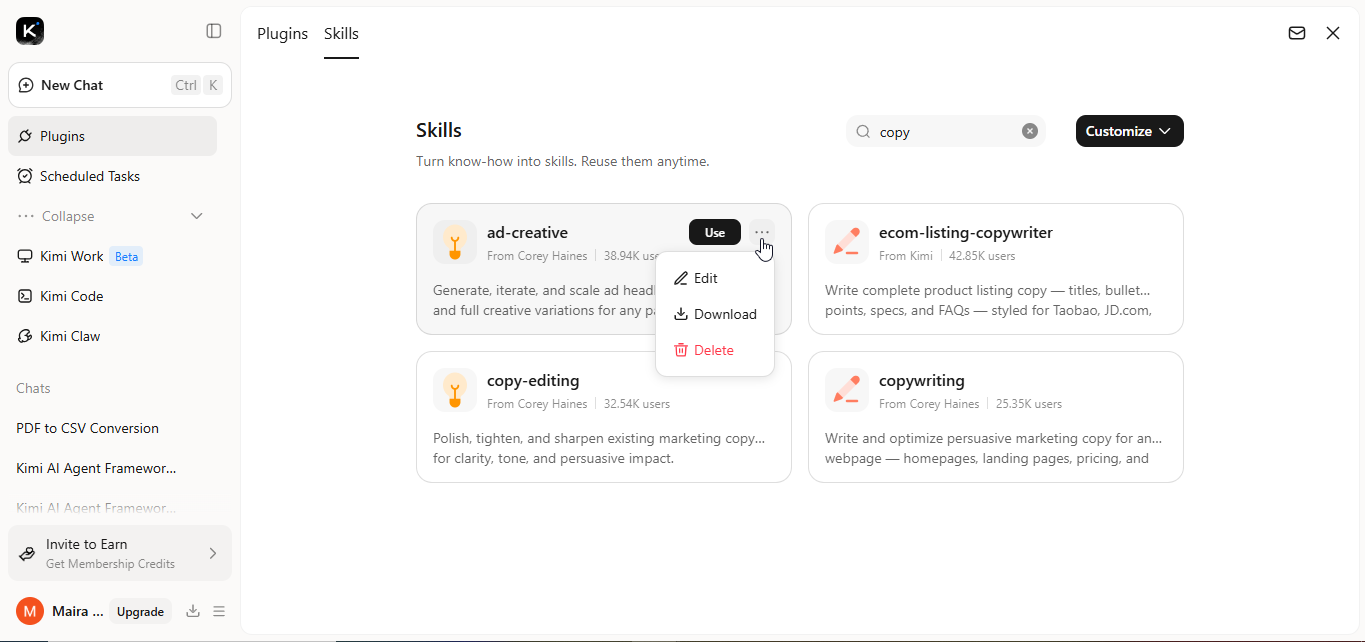The width and height of the screenshot is (1365, 642).
Task: Select the Skills tab
Action: 341,33
